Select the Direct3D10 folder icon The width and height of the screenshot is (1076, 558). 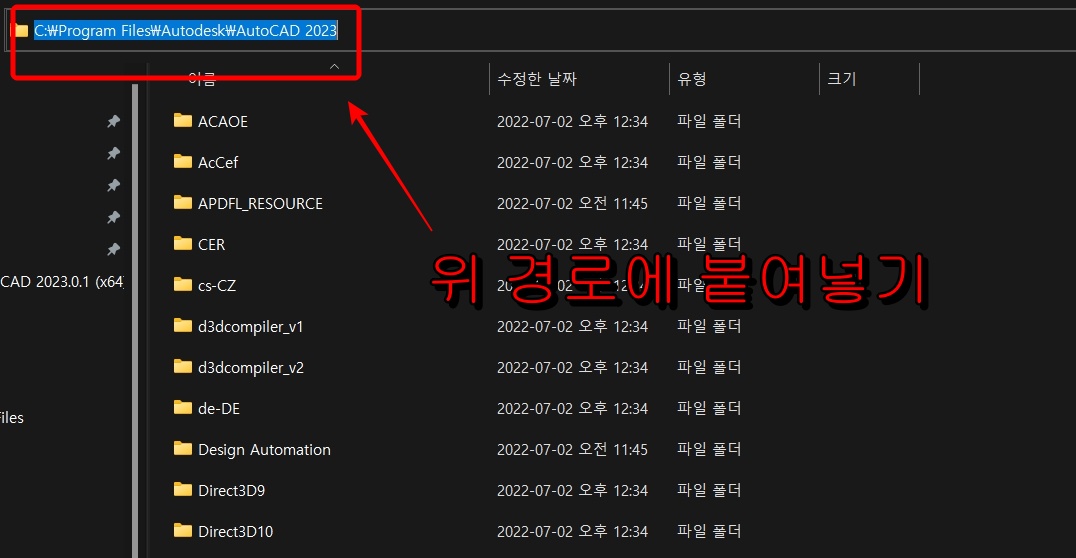click(x=183, y=531)
